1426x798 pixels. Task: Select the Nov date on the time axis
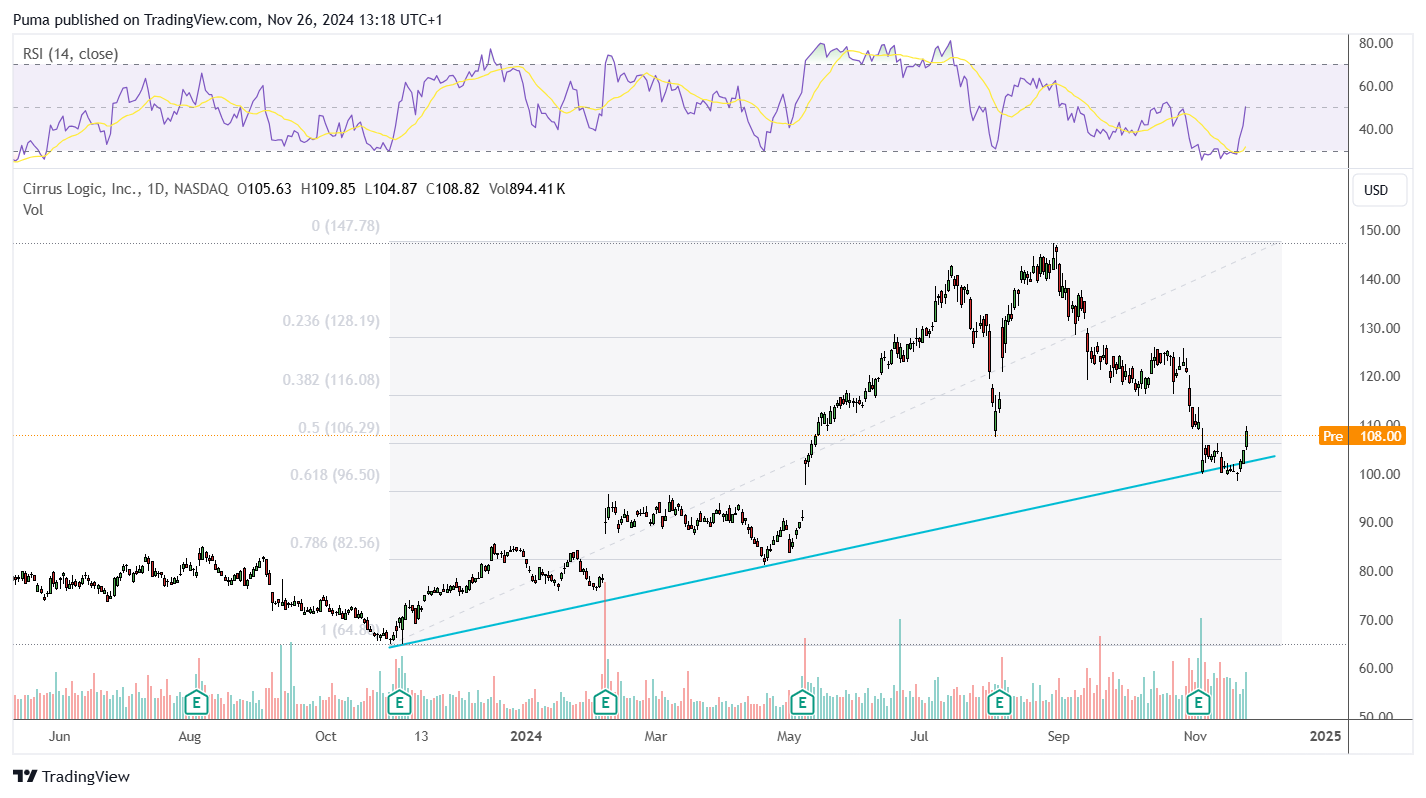click(x=1194, y=737)
